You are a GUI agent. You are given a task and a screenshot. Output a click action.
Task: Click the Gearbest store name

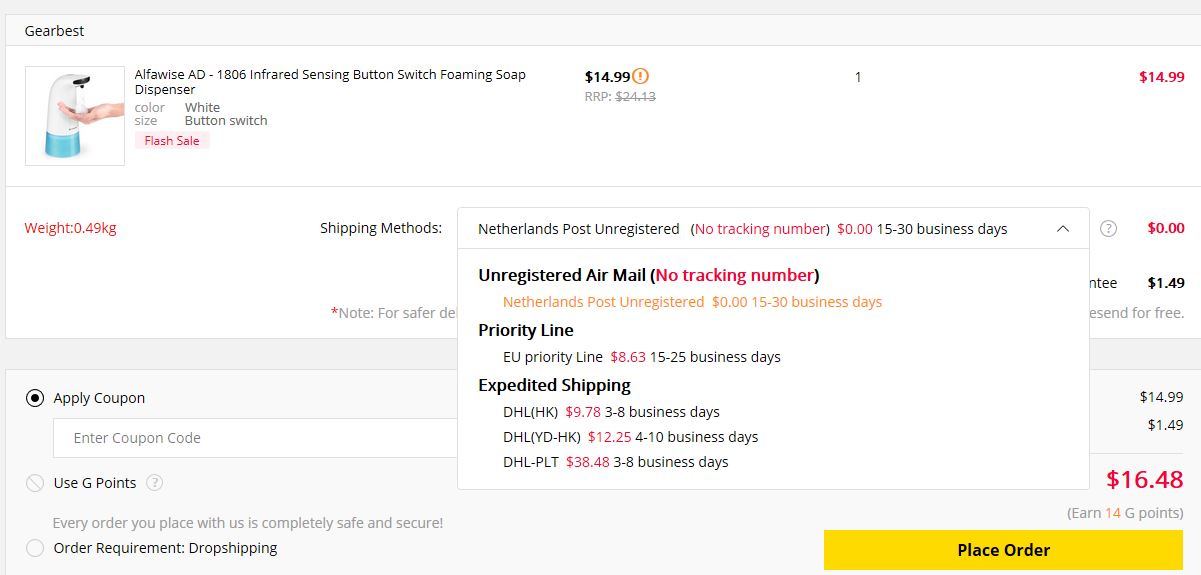pos(54,31)
